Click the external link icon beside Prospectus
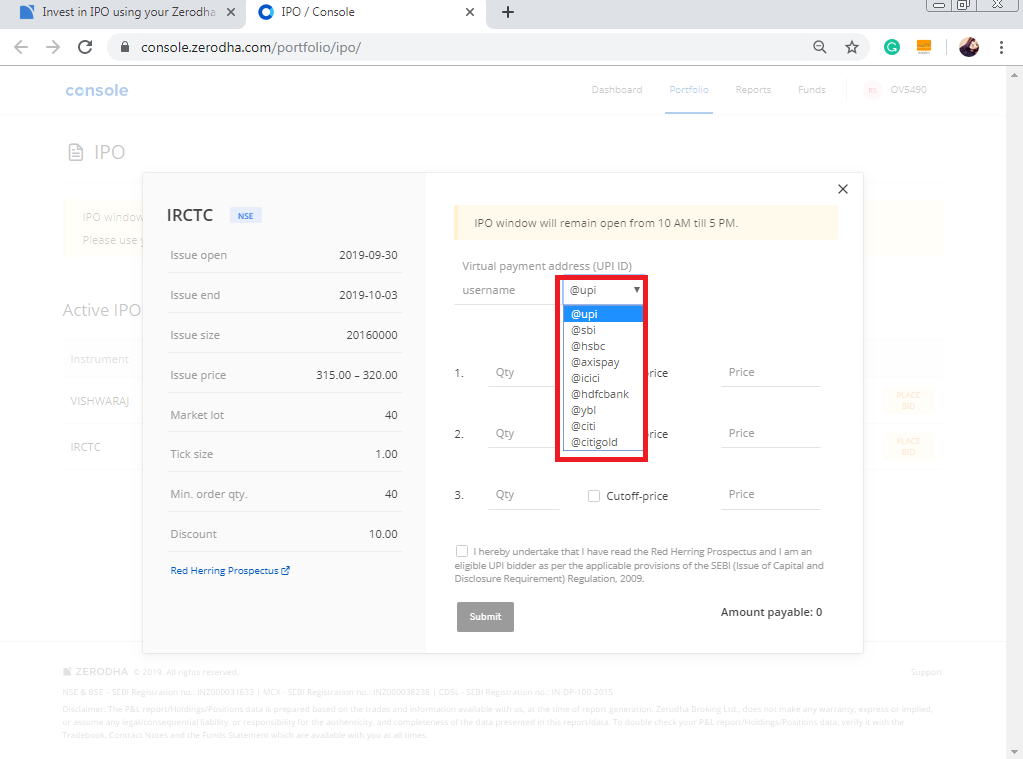Image resolution: width=1023 pixels, height=759 pixels. click(x=285, y=570)
